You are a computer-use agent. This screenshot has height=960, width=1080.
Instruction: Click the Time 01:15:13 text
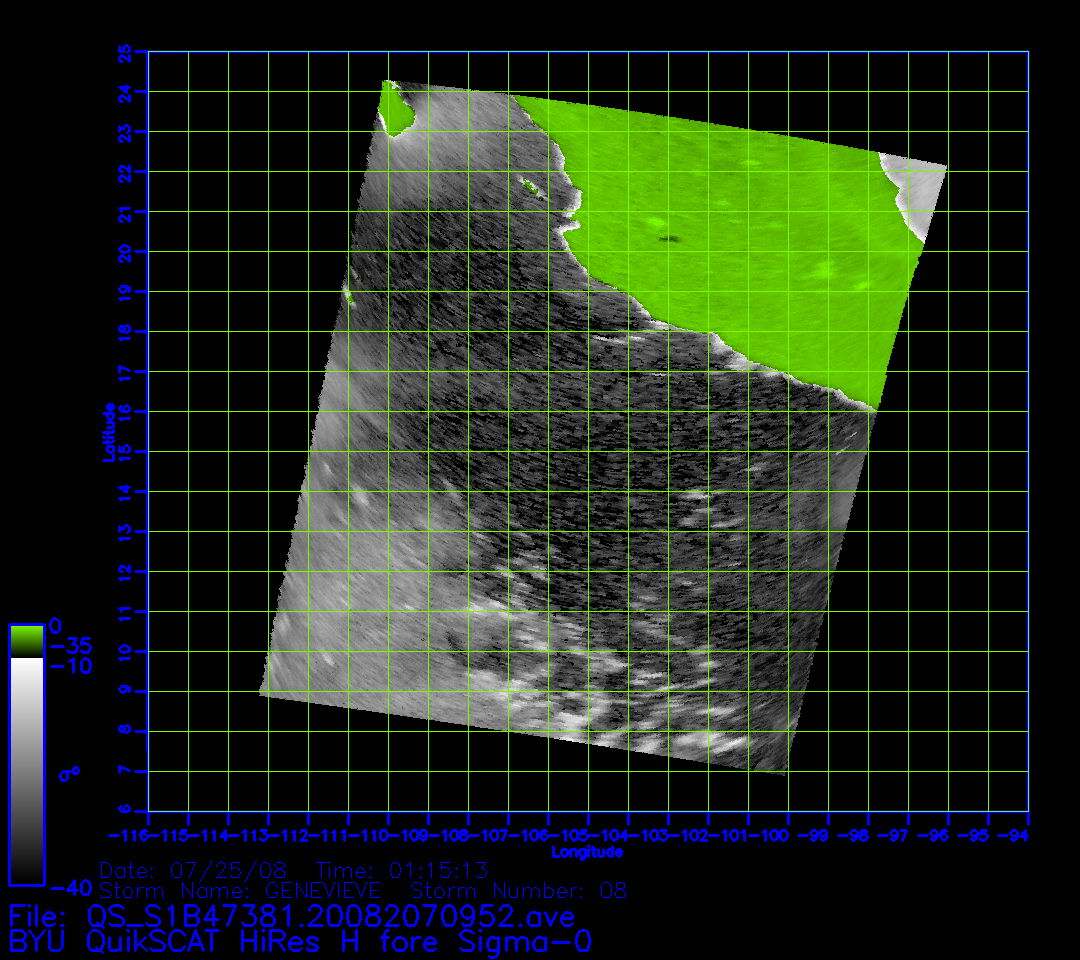402,869
